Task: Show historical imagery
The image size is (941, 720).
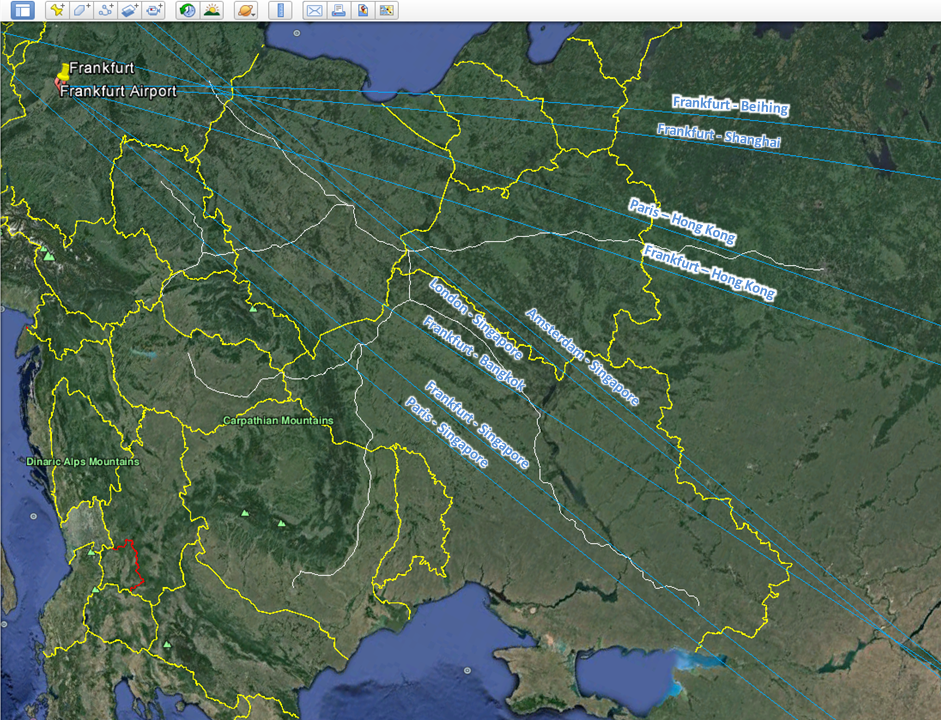Action: tap(187, 11)
